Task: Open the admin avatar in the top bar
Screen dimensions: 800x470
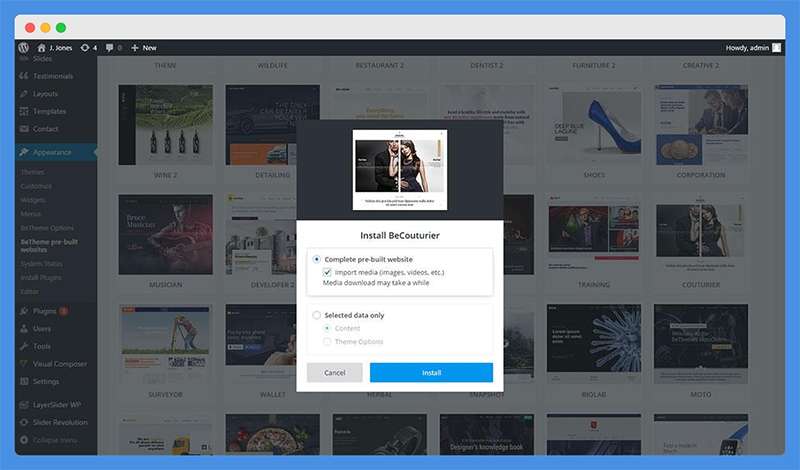Action: 777,47
